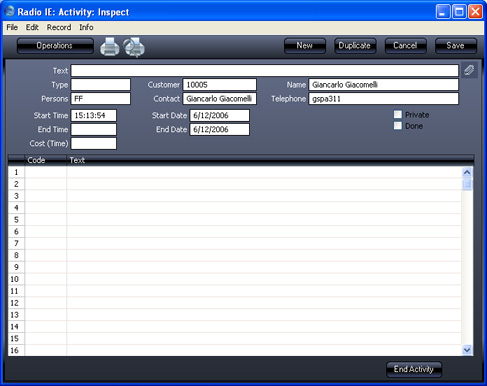Open the Operations dropdown menu
The image size is (487, 386).
[x=55, y=46]
